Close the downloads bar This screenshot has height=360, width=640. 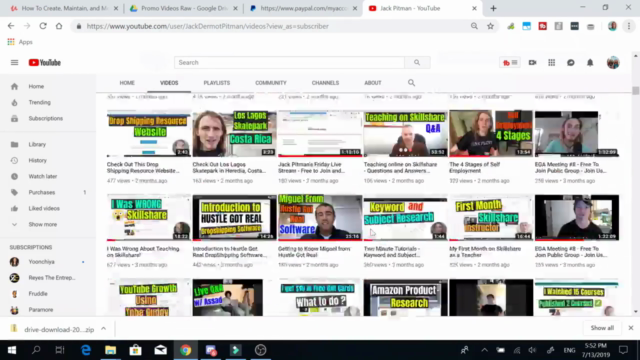[631, 328]
